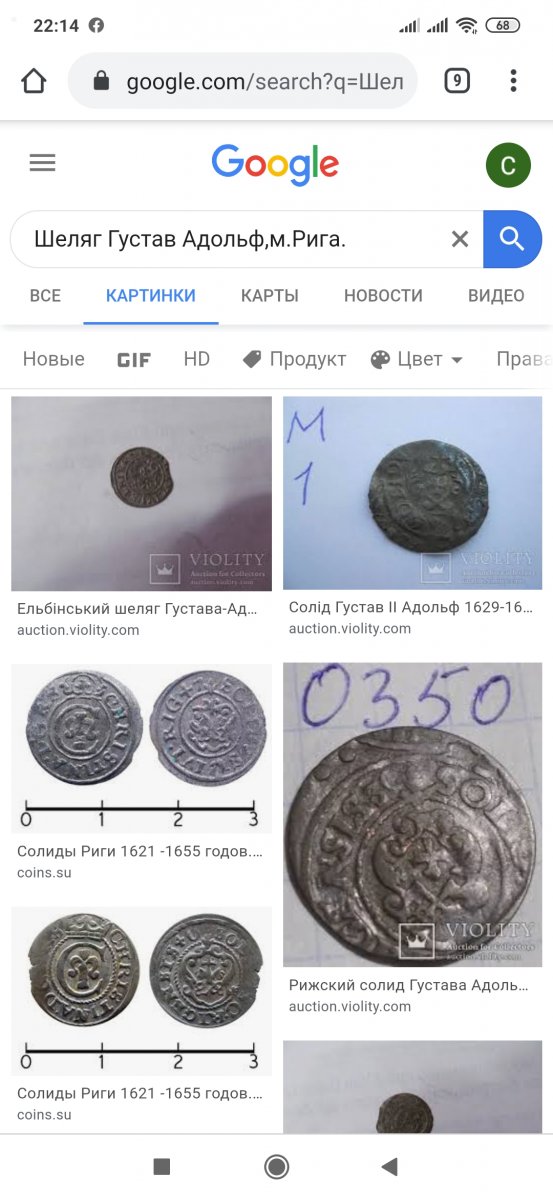Expand the Цвет color dropdown

(417, 359)
